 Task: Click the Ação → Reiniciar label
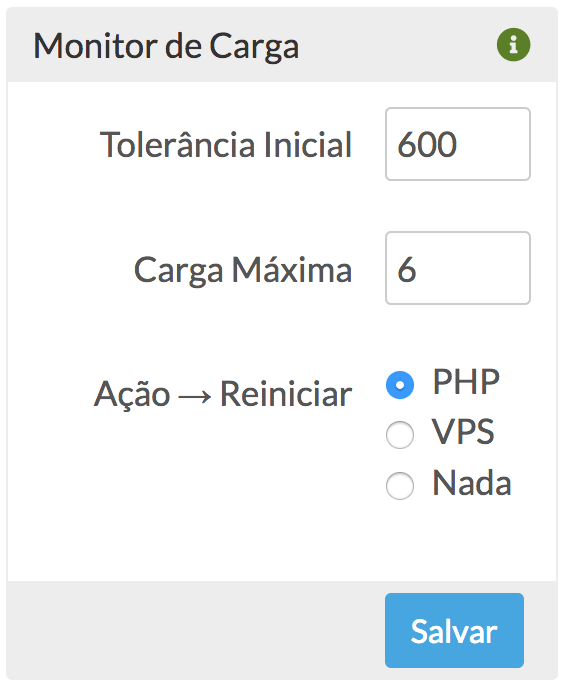pos(222,394)
